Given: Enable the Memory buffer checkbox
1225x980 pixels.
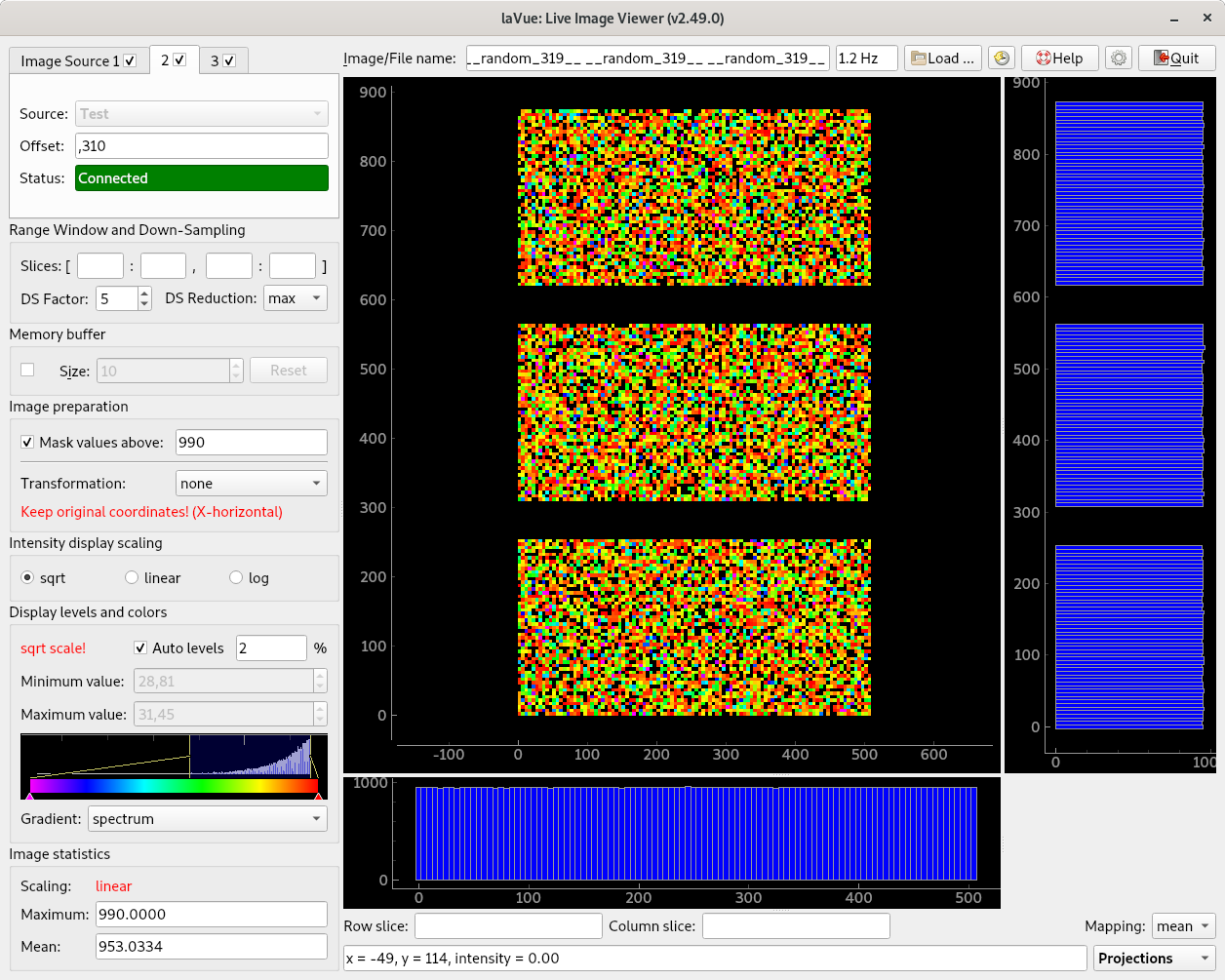Looking at the screenshot, I should [27, 371].
